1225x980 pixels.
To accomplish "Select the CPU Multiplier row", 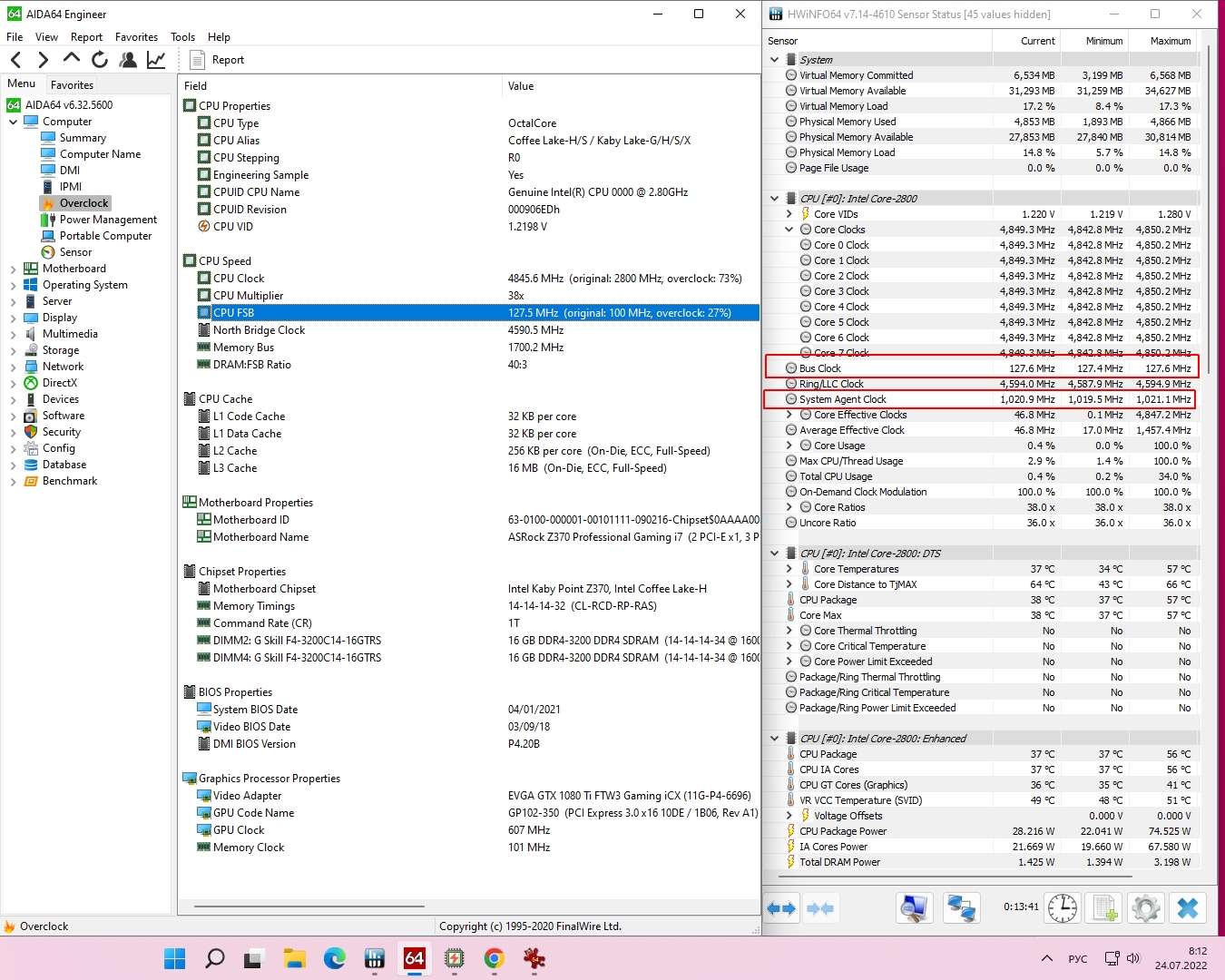I will (469, 296).
